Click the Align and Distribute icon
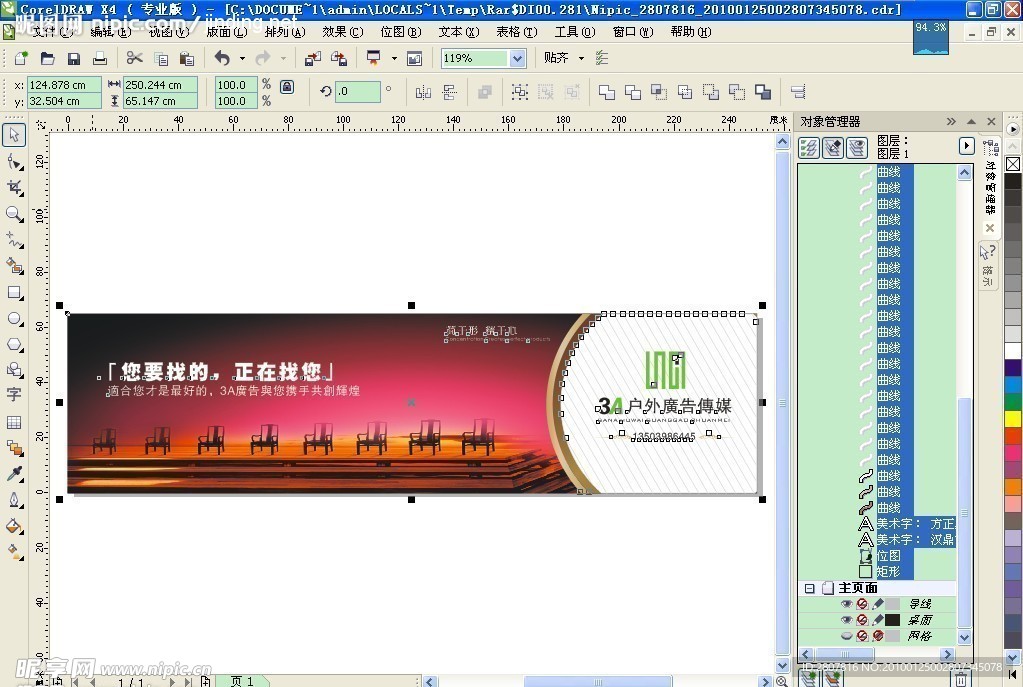 (798, 92)
